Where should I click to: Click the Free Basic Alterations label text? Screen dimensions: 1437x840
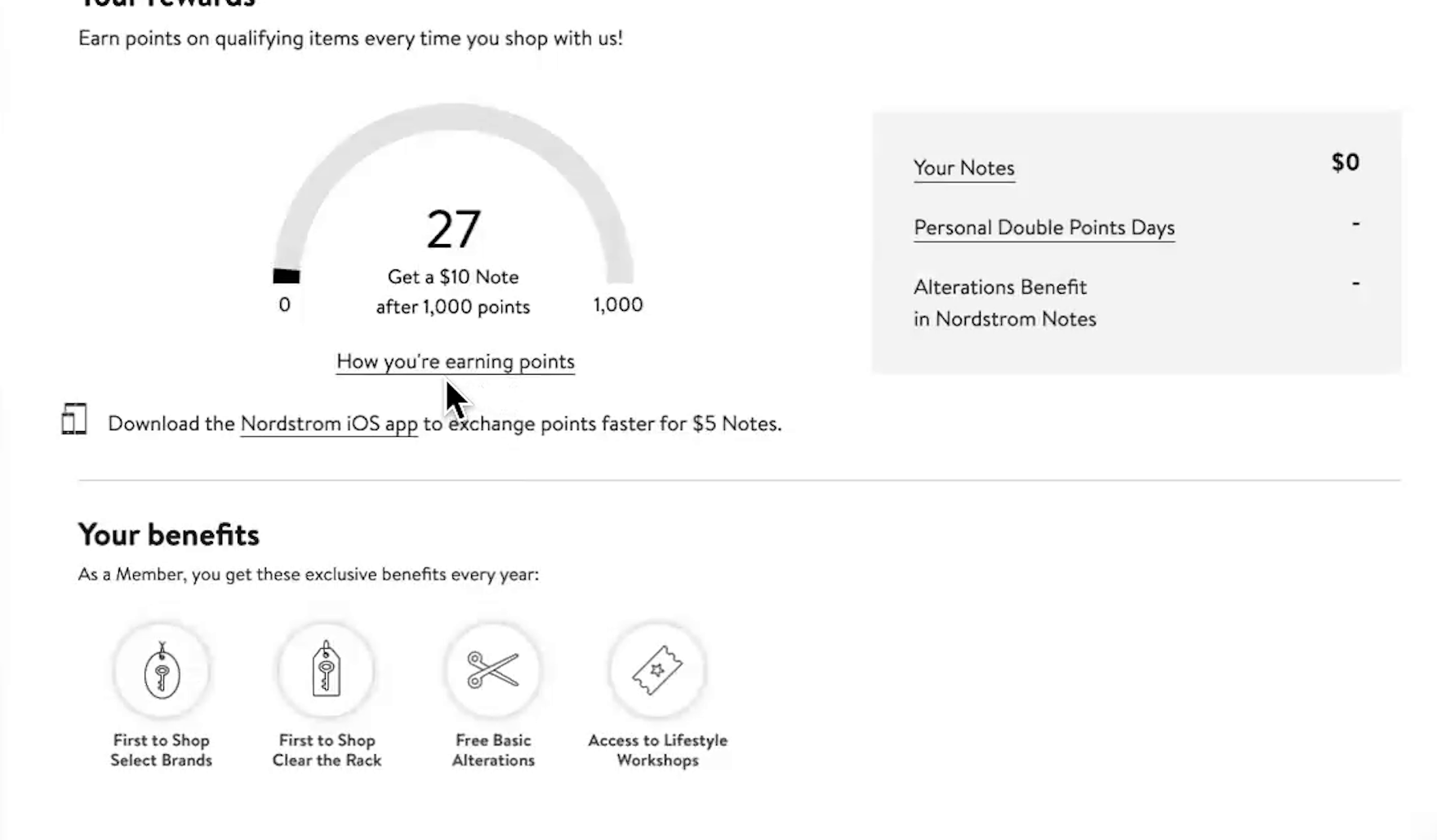(493, 750)
